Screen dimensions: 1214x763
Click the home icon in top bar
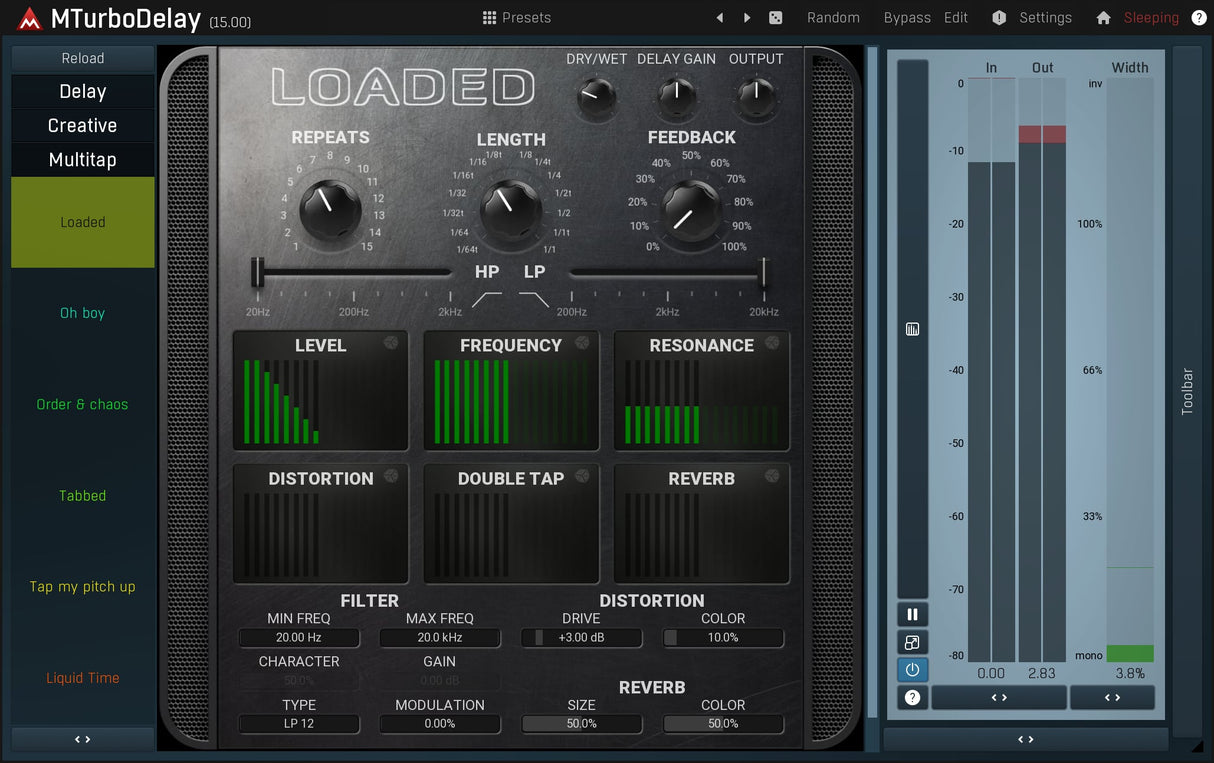(x=1103, y=18)
